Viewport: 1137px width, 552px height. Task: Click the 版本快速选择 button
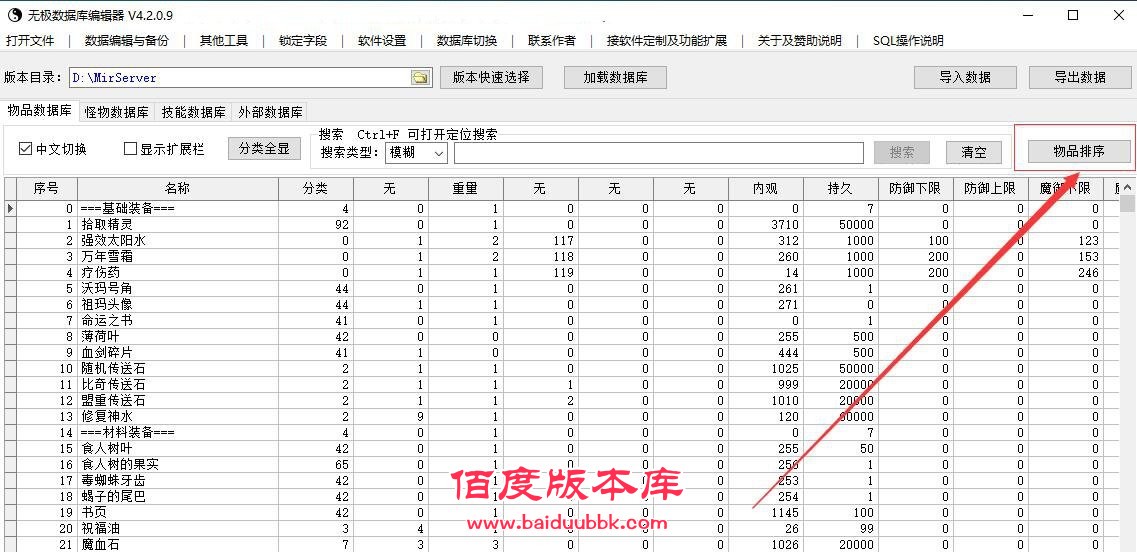coord(491,77)
